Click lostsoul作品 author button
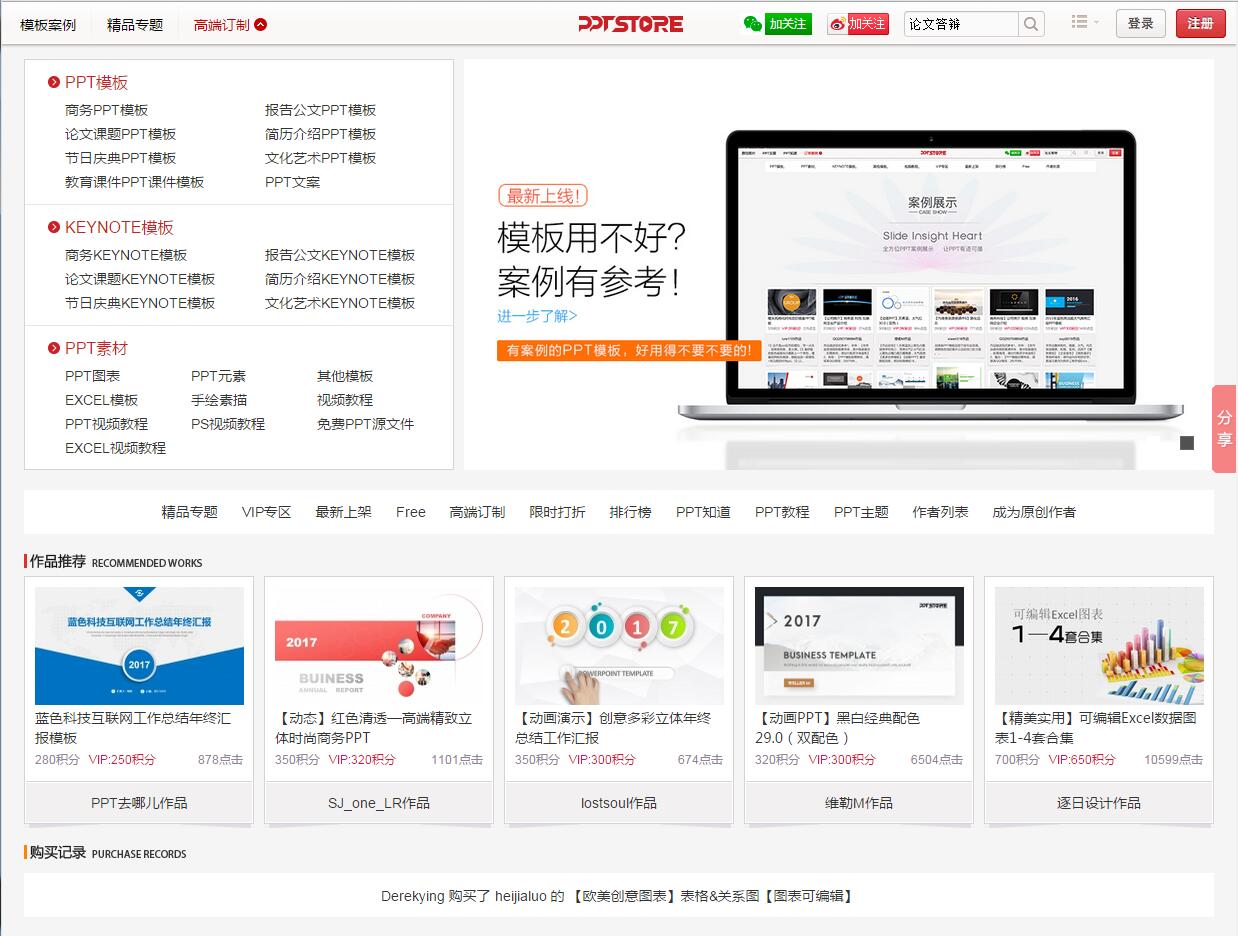This screenshot has height=936, width=1238. [619, 803]
